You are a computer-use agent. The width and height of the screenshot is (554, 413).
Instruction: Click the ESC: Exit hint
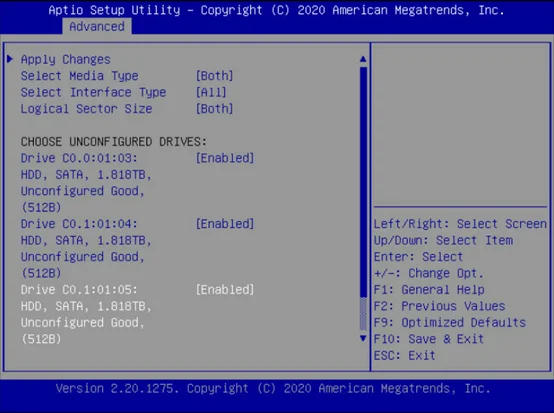(x=405, y=355)
